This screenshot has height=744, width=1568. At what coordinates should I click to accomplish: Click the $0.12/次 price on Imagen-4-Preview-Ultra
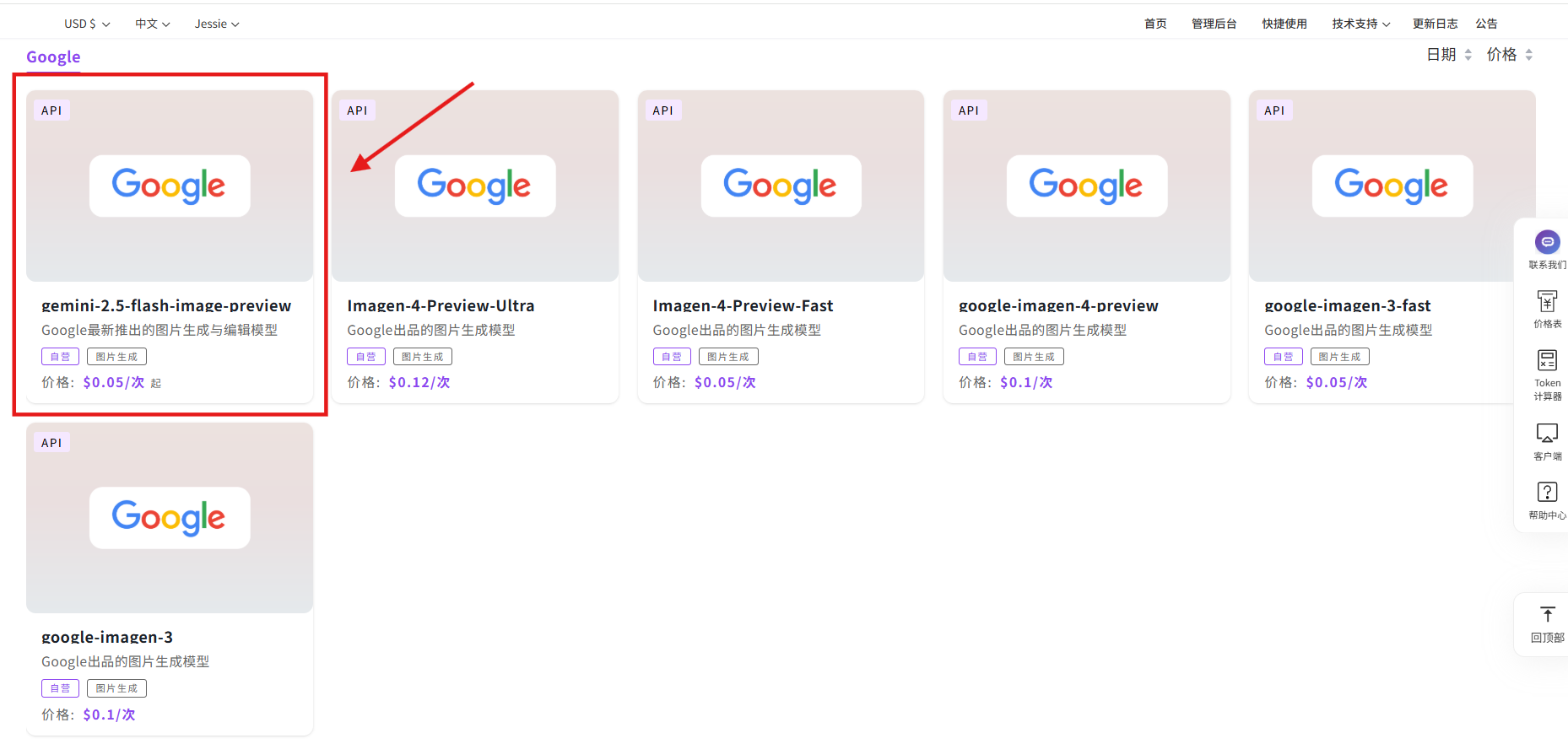(419, 383)
